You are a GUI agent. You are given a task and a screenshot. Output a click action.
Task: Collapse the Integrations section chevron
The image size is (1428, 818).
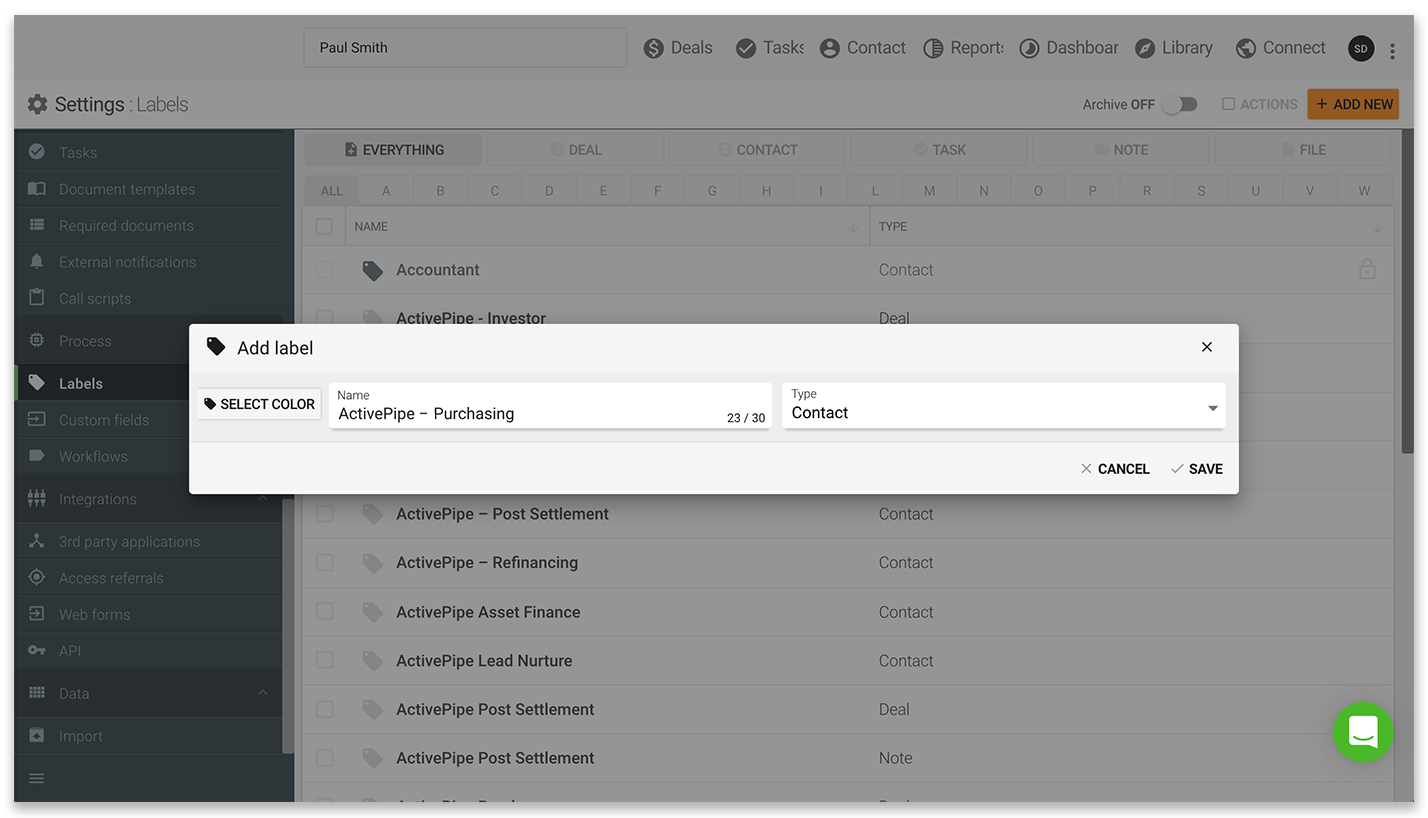tap(263, 498)
